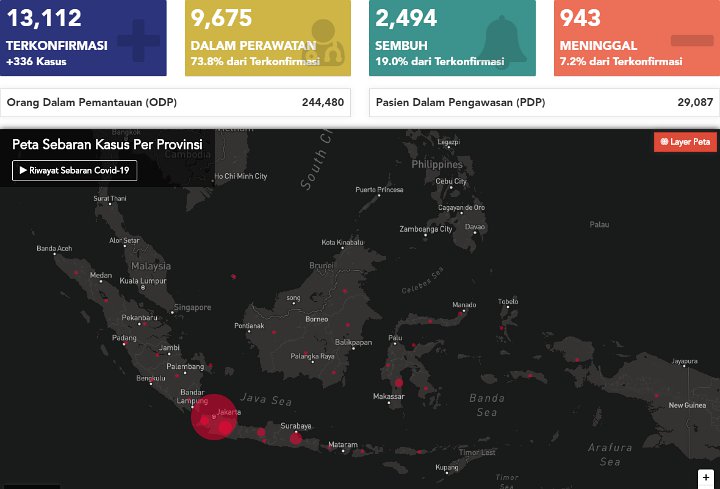
Task: Click the ODP value 244,480
Action: pyautogui.click(x=323, y=102)
